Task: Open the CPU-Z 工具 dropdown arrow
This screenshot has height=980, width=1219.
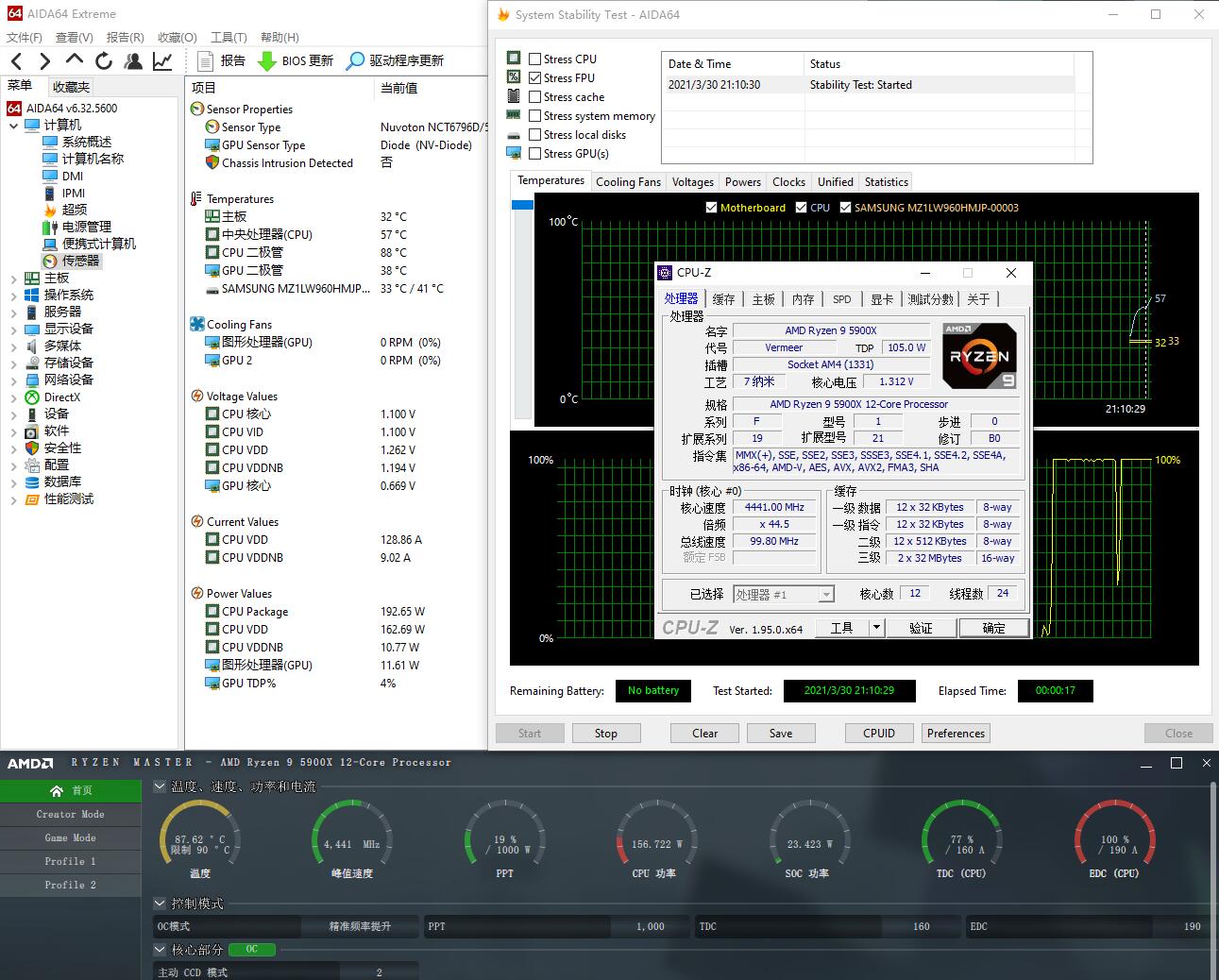Action: (876, 628)
